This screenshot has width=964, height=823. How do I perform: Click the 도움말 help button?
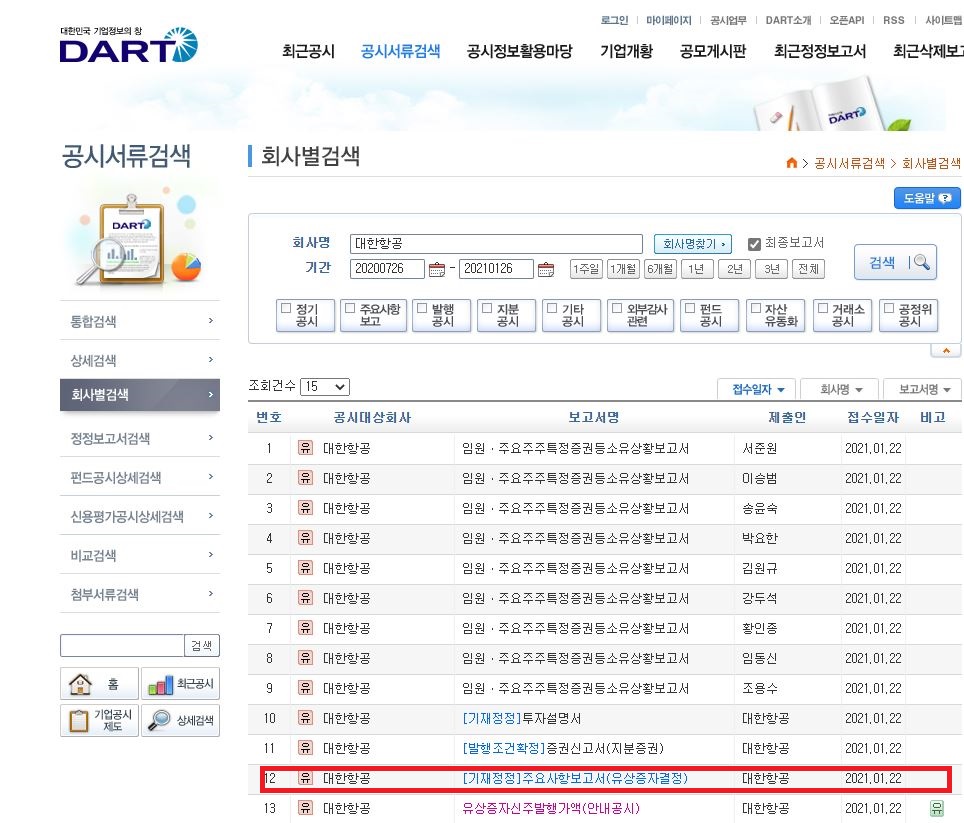coord(927,198)
